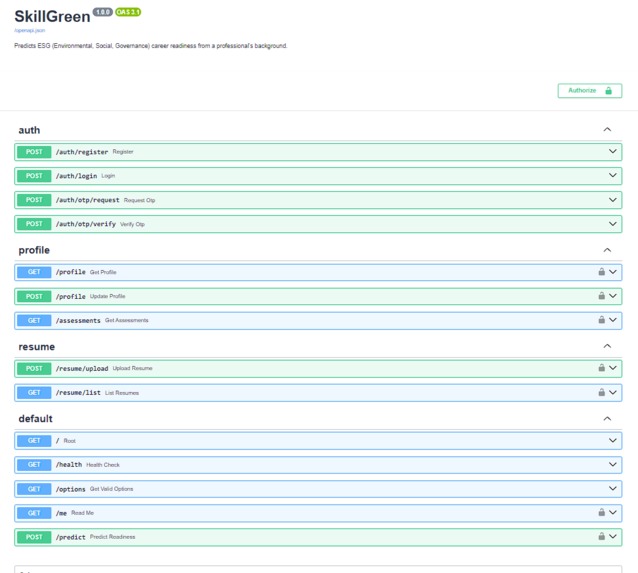Screen dimensions: 638x573
Task: Expand the /resume/upload row arrow
Action: pyautogui.click(x=612, y=368)
